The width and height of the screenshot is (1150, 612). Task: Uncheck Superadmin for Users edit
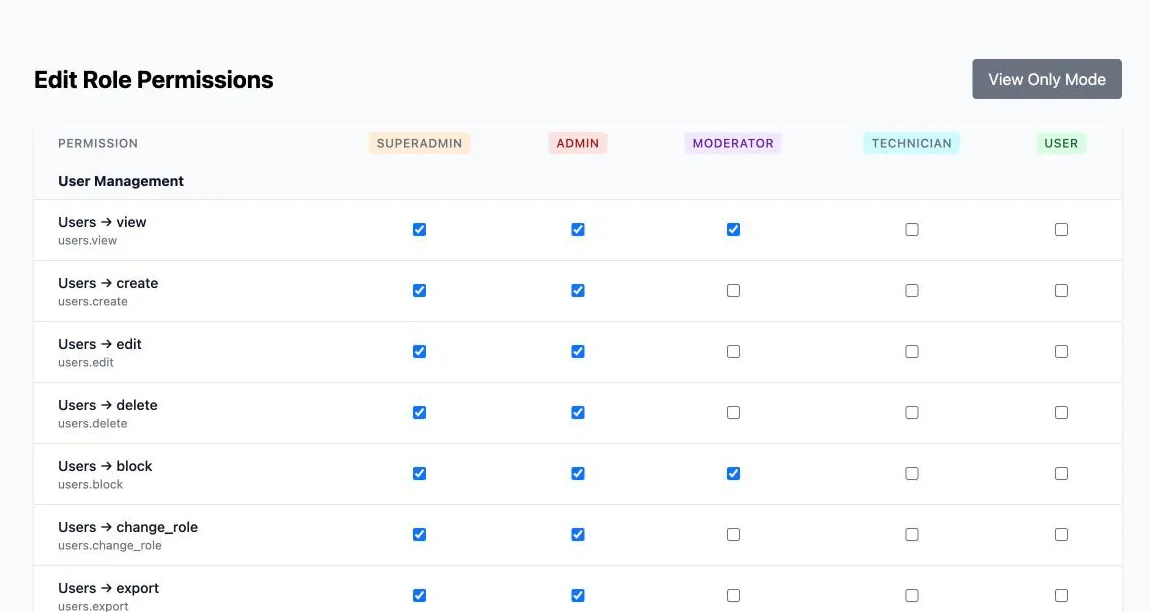pos(420,351)
